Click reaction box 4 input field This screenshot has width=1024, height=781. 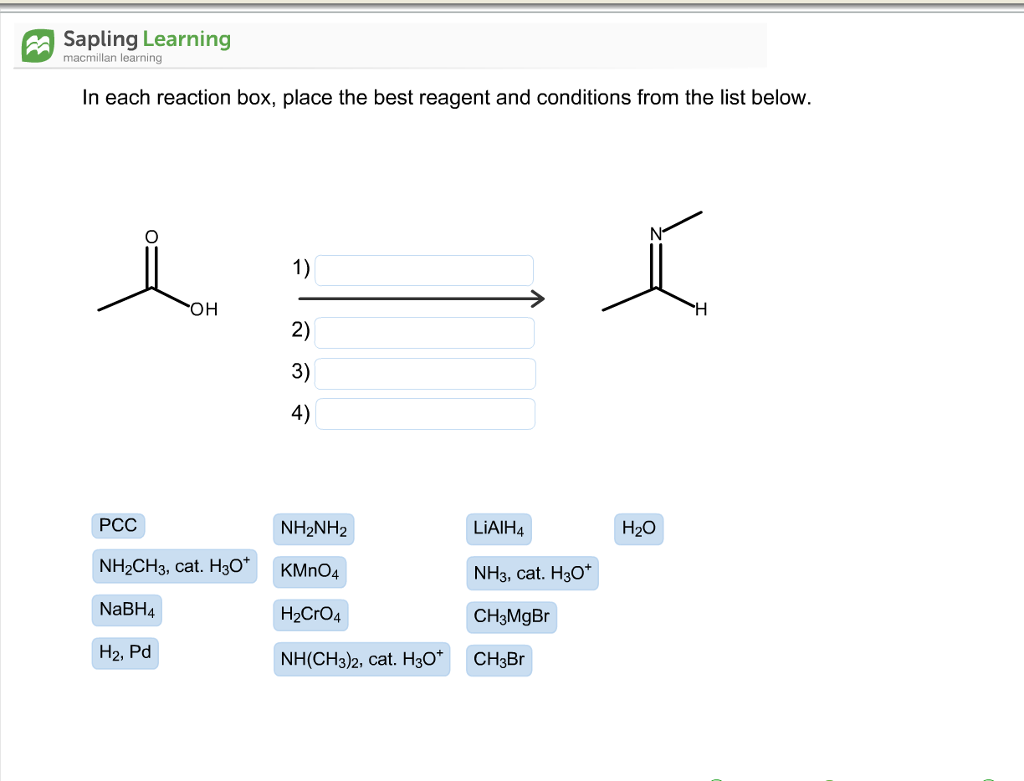click(425, 412)
